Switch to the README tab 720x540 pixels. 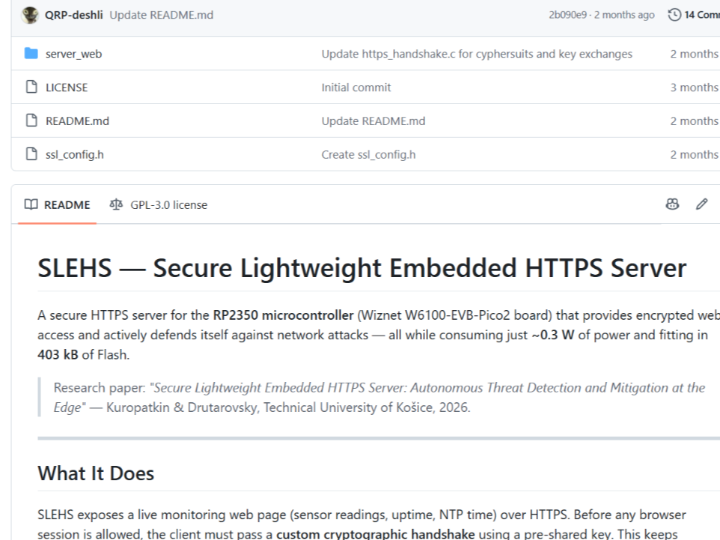[57, 205]
